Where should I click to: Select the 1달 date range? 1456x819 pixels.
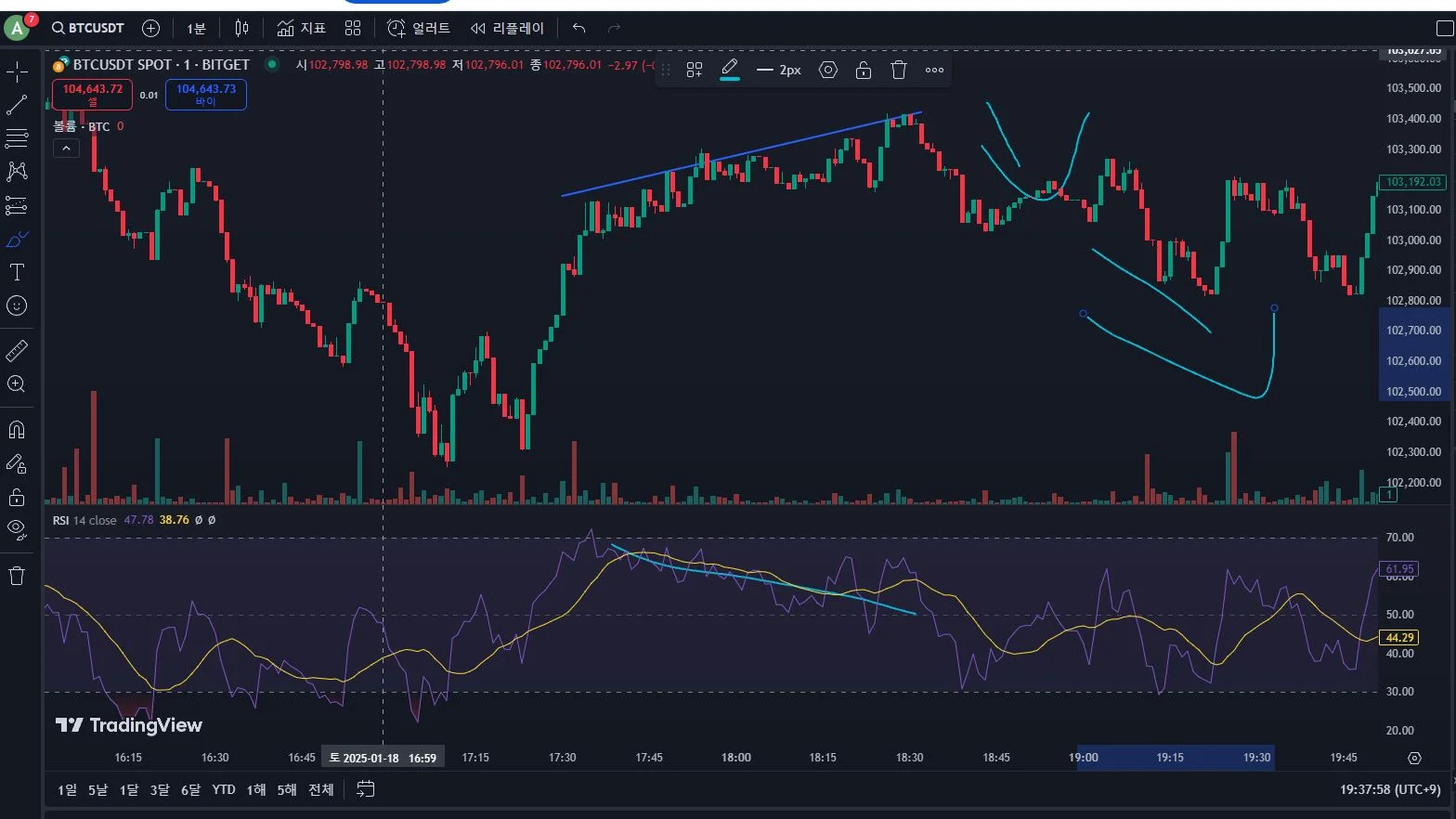click(x=129, y=790)
